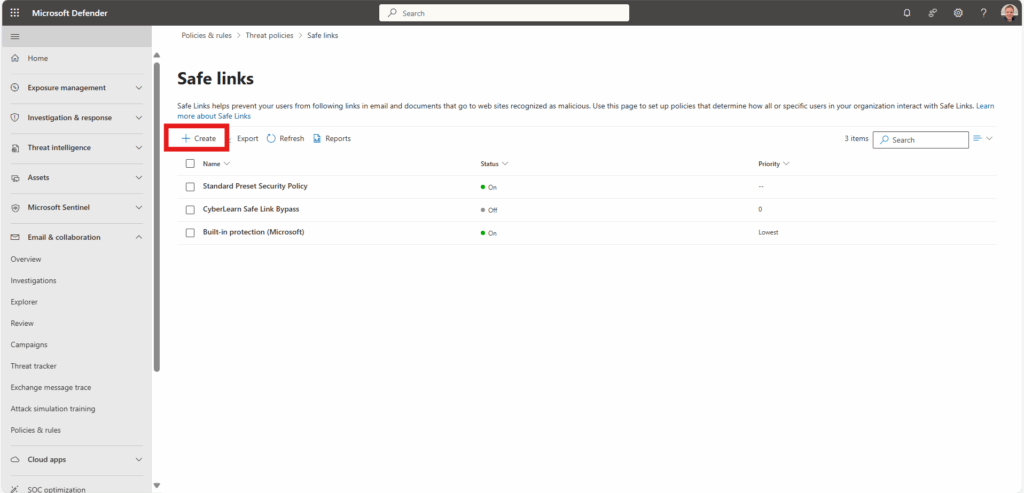The width and height of the screenshot is (1024, 493).
Task: Click the Home house icon
Action: click(x=15, y=58)
